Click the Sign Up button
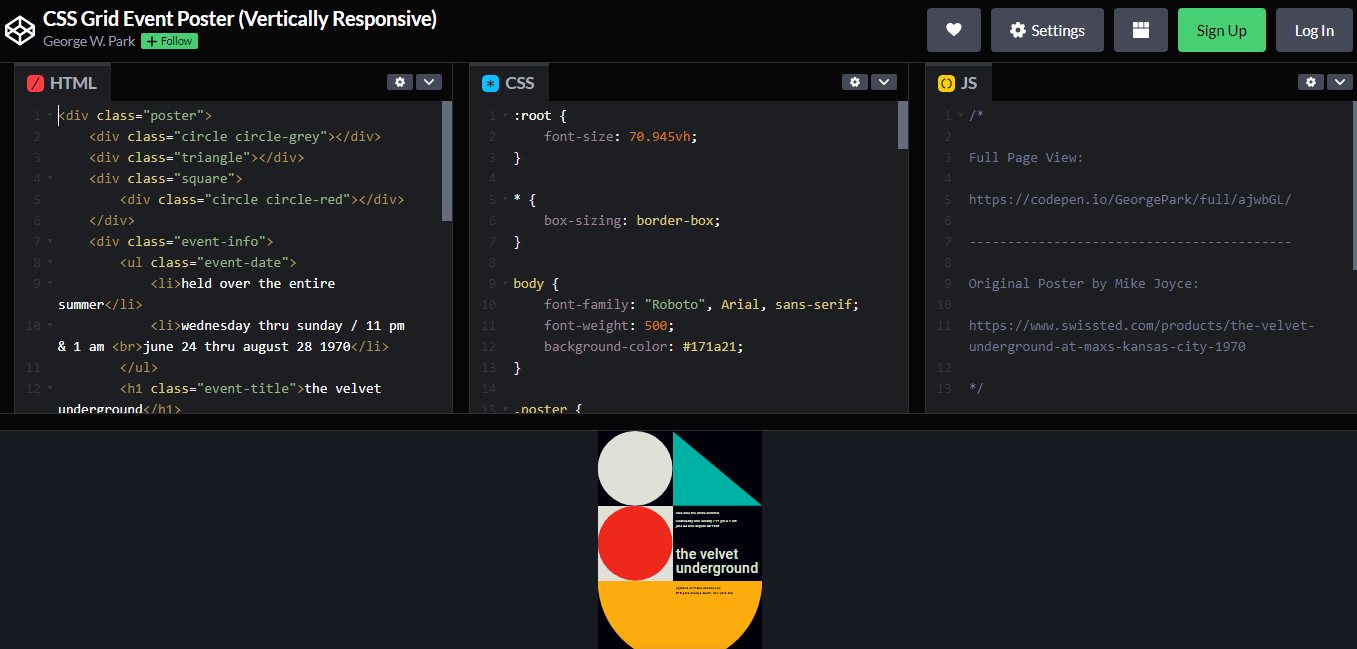The image size is (1357, 649). click(1222, 30)
